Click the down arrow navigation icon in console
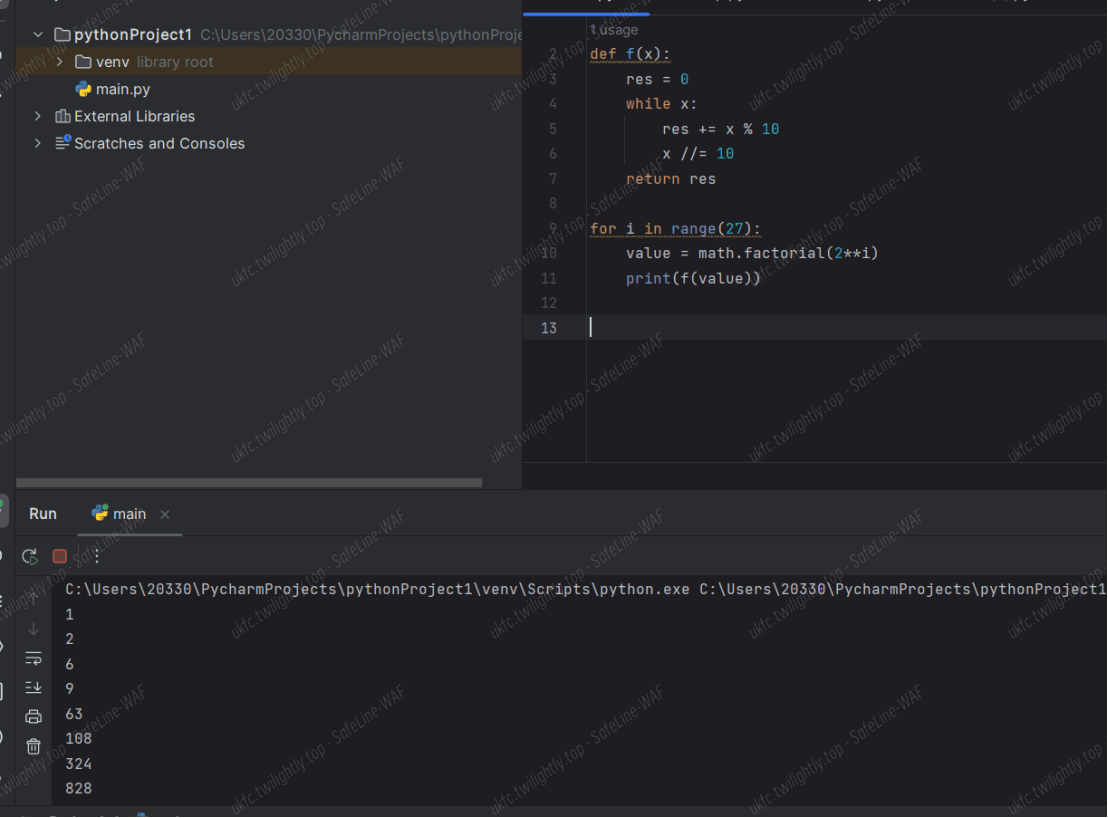 (33, 629)
